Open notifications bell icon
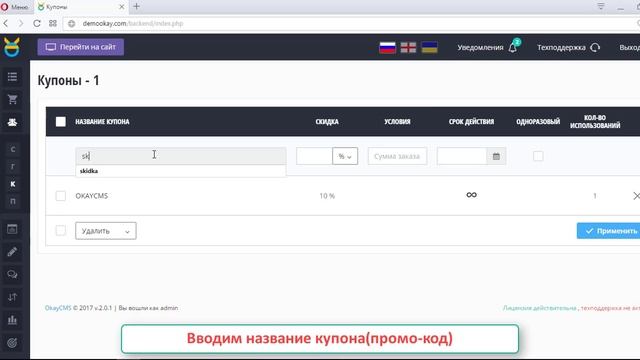The height and width of the screenshot is (360, 640). [x=513, y=48]
